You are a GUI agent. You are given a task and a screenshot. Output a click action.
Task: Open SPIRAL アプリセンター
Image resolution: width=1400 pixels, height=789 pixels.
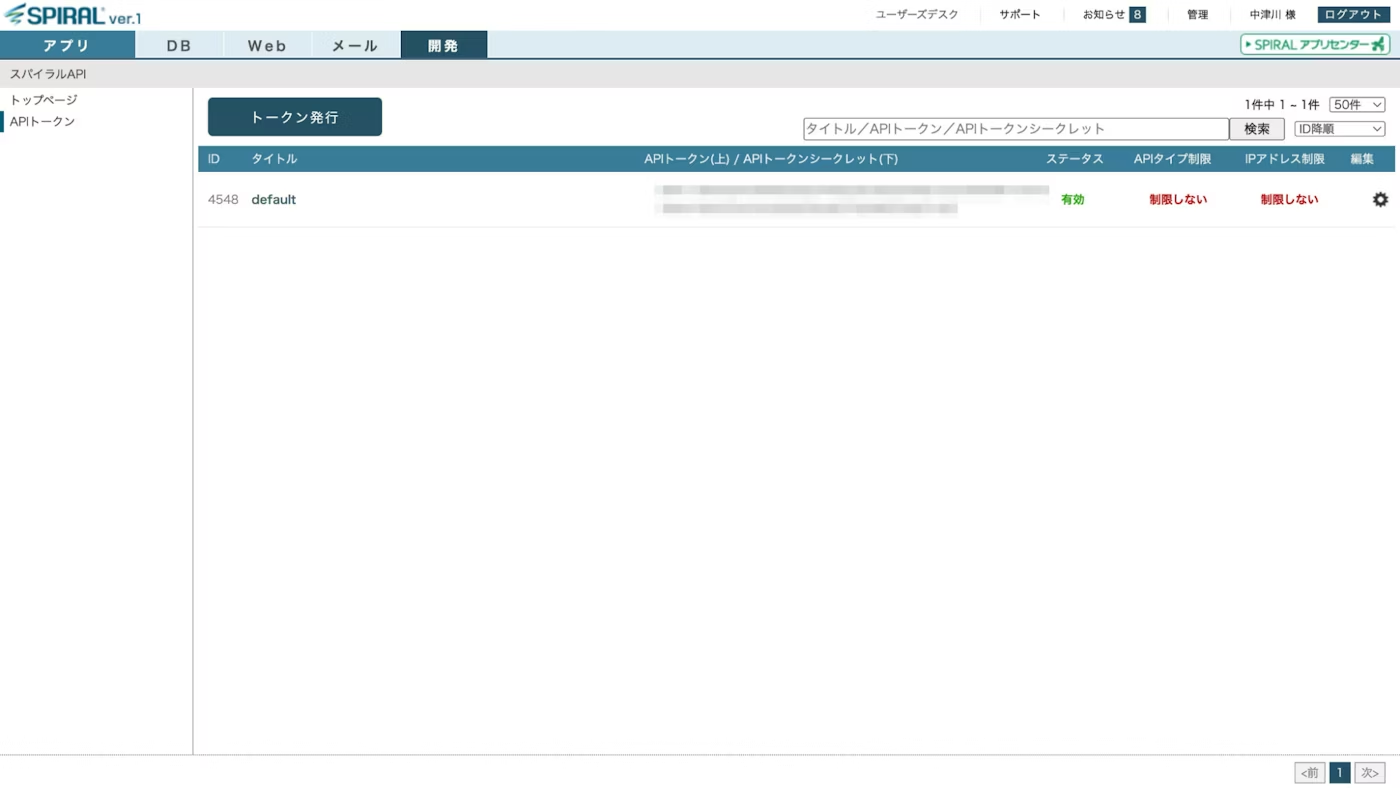click(x=1313, y=44)
